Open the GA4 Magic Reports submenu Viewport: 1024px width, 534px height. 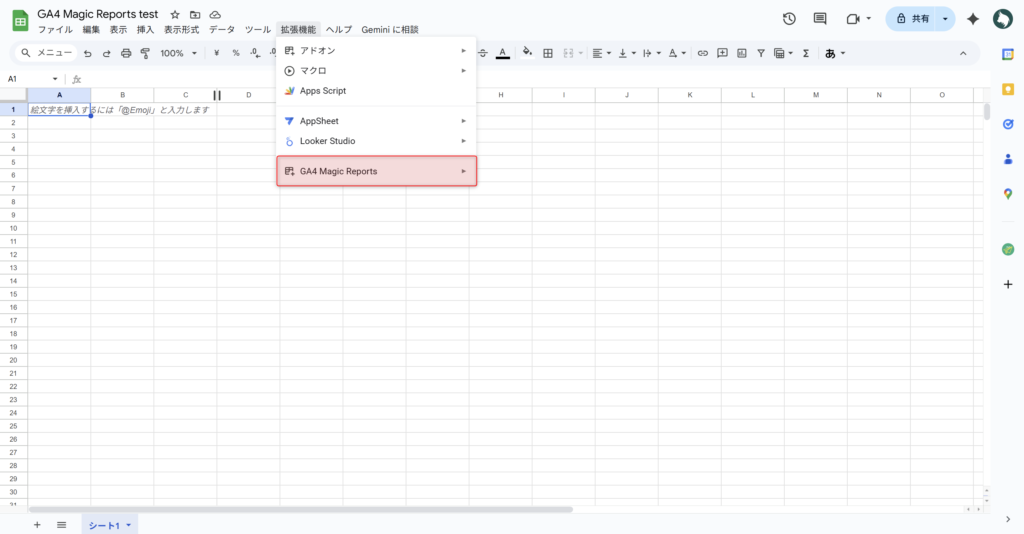[376, 171]
